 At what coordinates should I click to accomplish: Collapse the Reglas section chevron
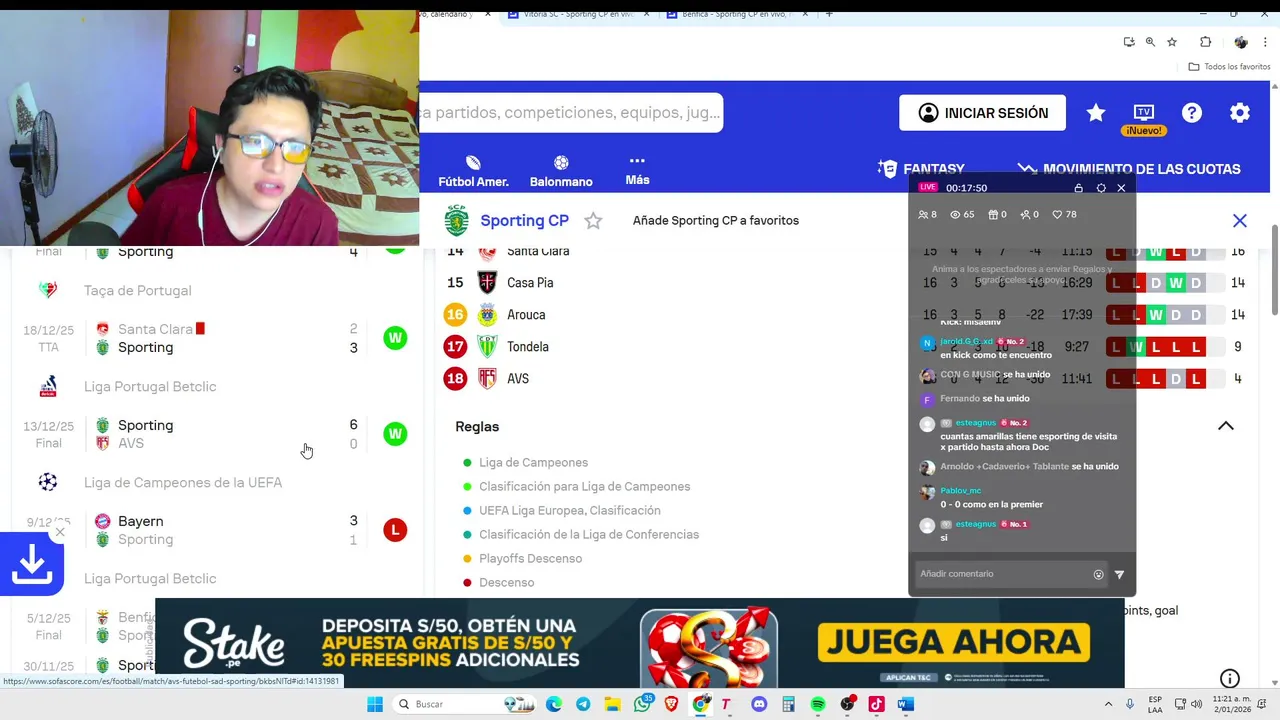tap(1225, 426)
